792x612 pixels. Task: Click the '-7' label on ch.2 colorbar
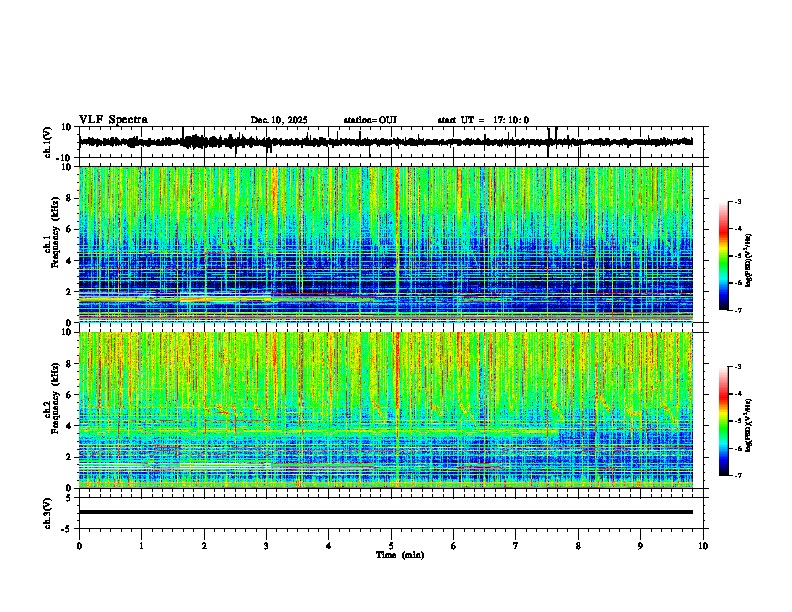738,475
